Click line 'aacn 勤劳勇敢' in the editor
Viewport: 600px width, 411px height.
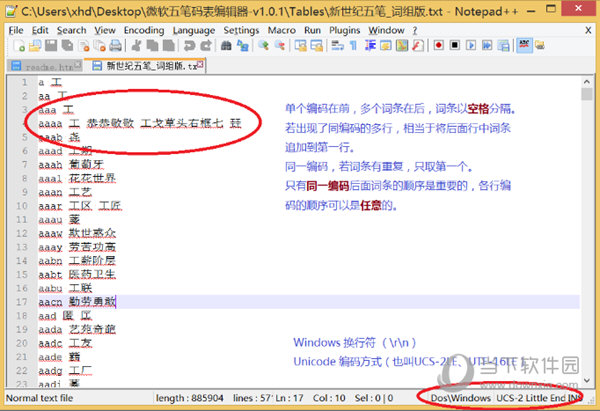tap(77, 302)
